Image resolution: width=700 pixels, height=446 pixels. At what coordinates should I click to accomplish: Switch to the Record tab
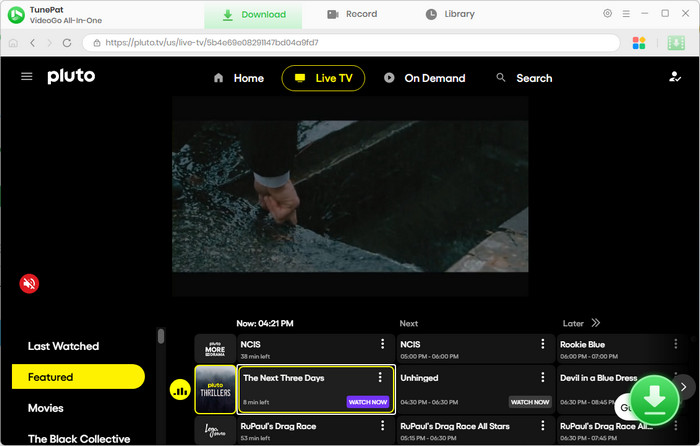352,15
